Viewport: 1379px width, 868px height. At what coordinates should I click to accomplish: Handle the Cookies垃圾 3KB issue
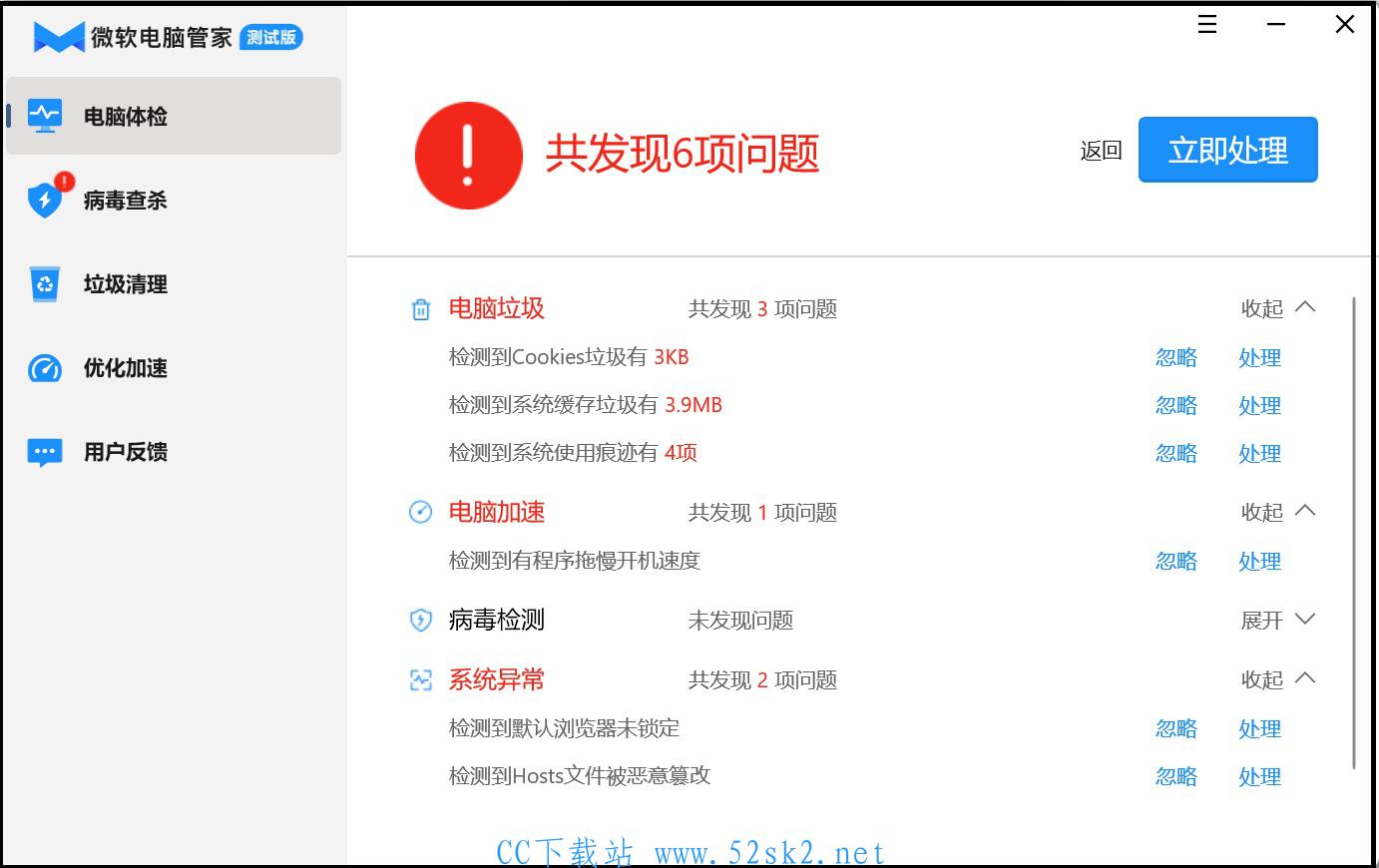coord(1260,357)
